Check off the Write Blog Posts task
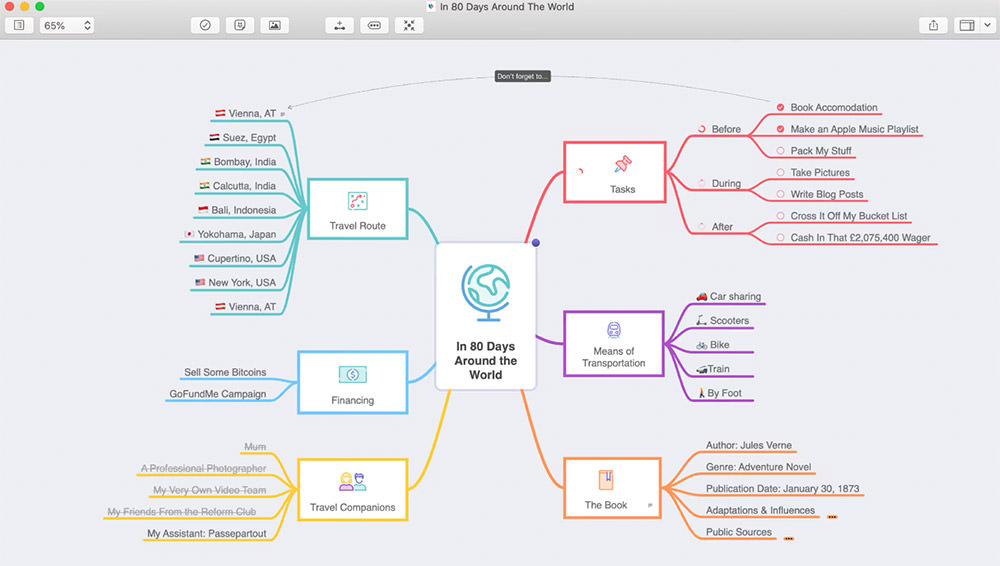Viewport: 1000px width, 566px height. pyautogui.click(x=780, y=194)
